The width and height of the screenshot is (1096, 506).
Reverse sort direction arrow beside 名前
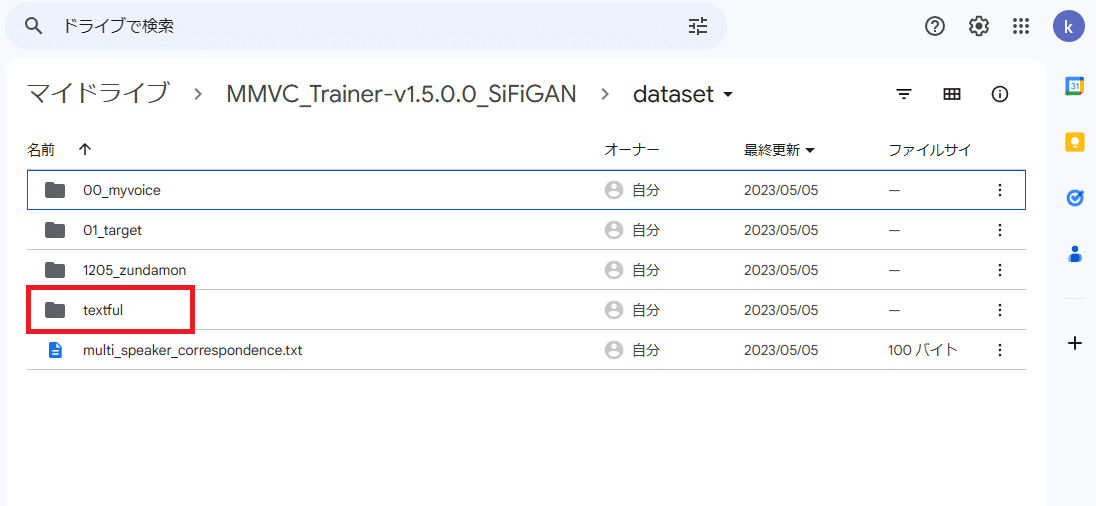(x=85, y=149)
